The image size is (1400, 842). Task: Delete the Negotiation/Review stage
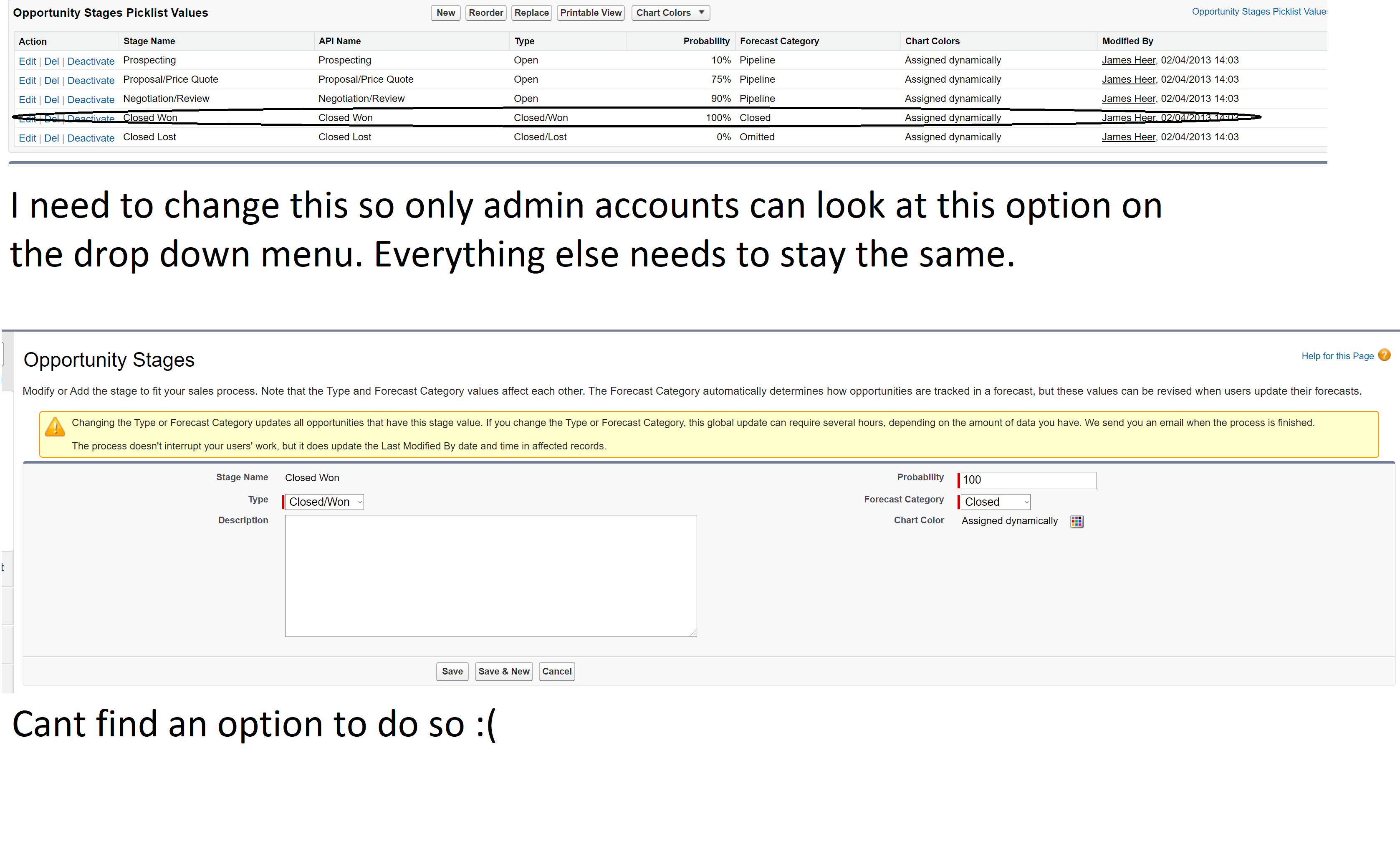(x=51, y=100)
